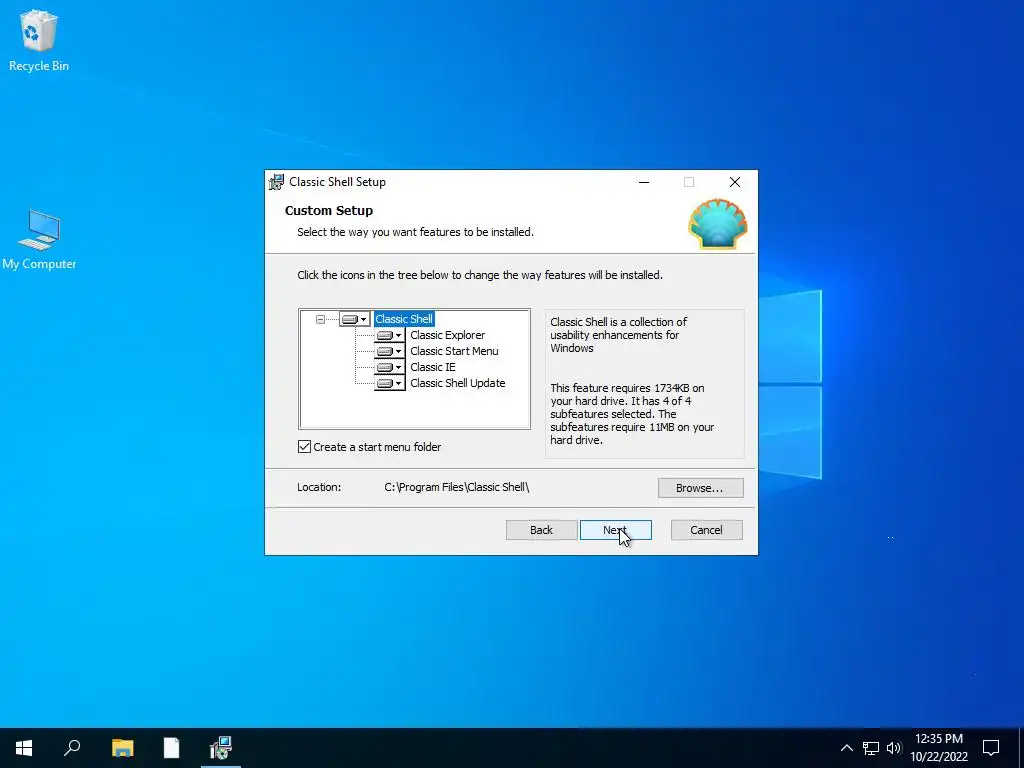Collapse the Classic Shell tree node

click(x=320, y=319)
